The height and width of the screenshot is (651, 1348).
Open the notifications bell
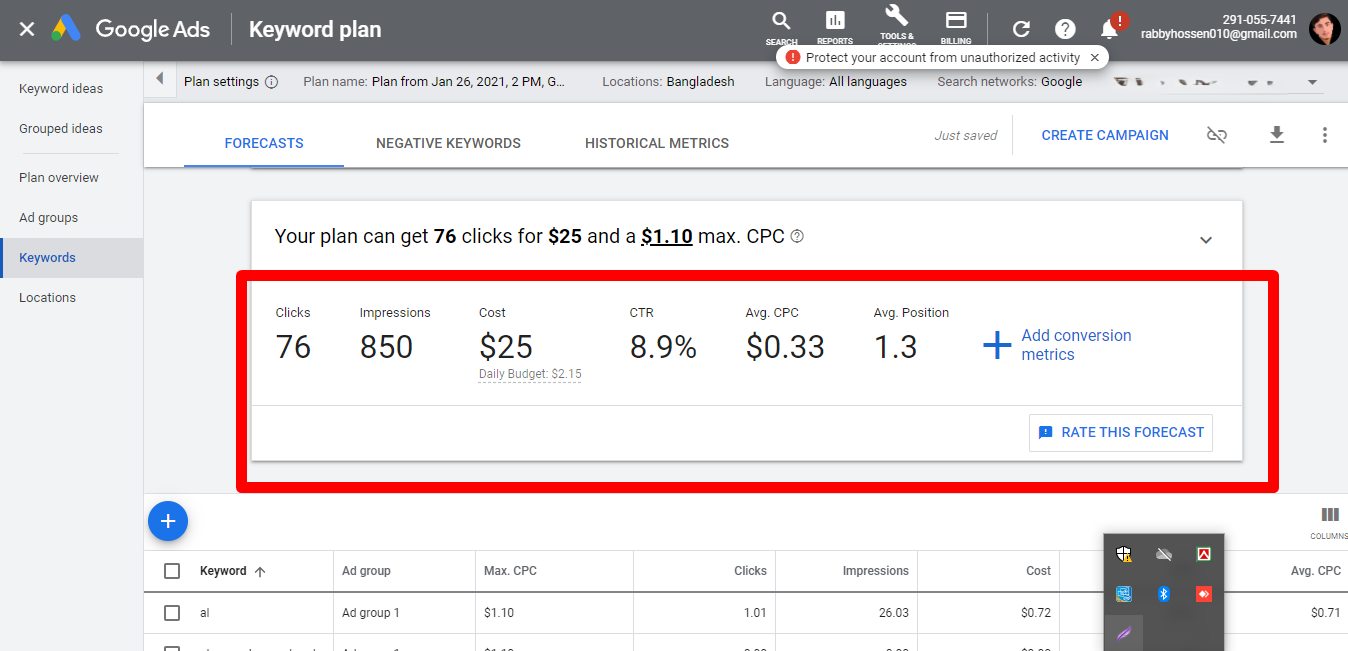pos(1109,29)
